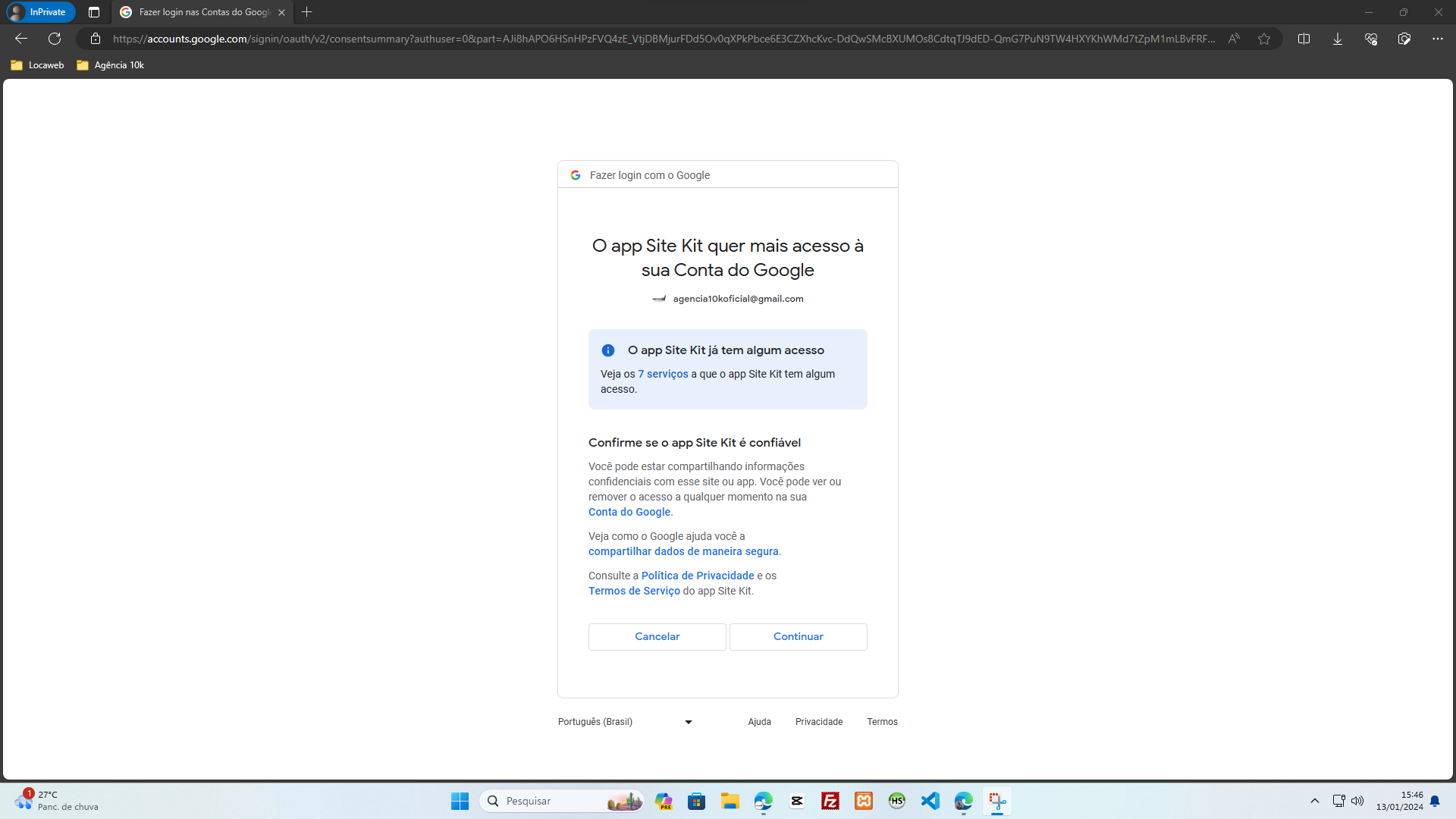Open the Downloads icon in toolbar
The image size is (1456, 819).
(1338, 39)
